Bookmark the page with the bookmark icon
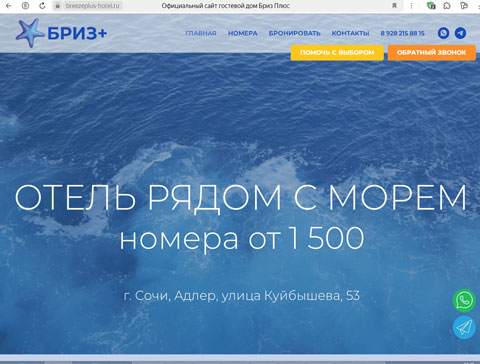This screenshot has width=480, height=364. [x=394, y=6]
